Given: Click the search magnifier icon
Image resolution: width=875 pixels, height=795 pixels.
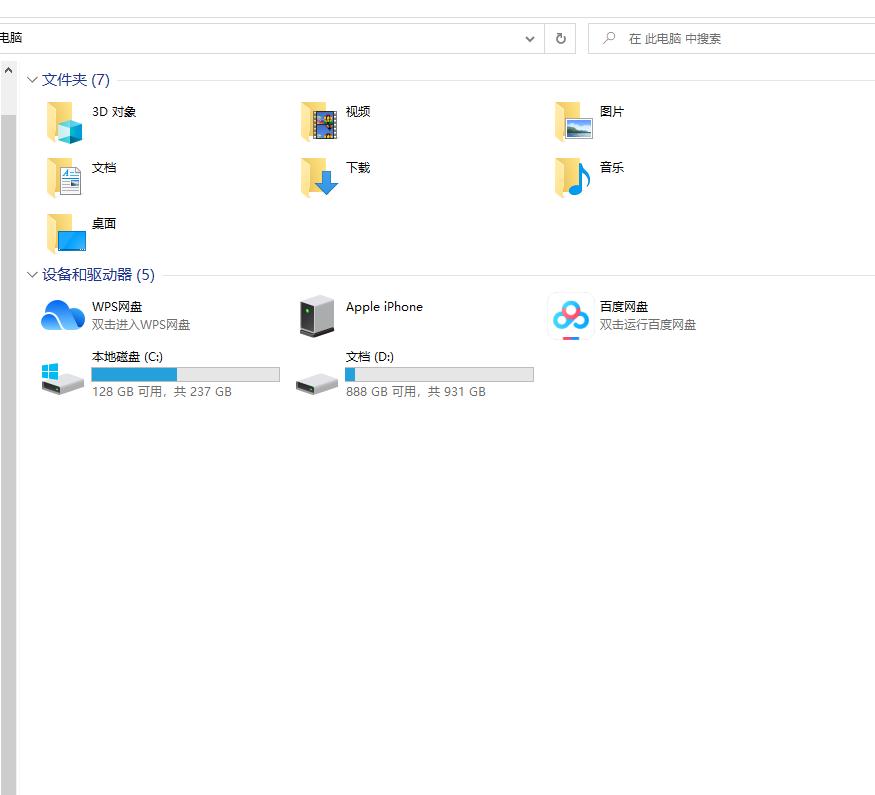Looking at the screenshot, I should click(x=609, y=38).
